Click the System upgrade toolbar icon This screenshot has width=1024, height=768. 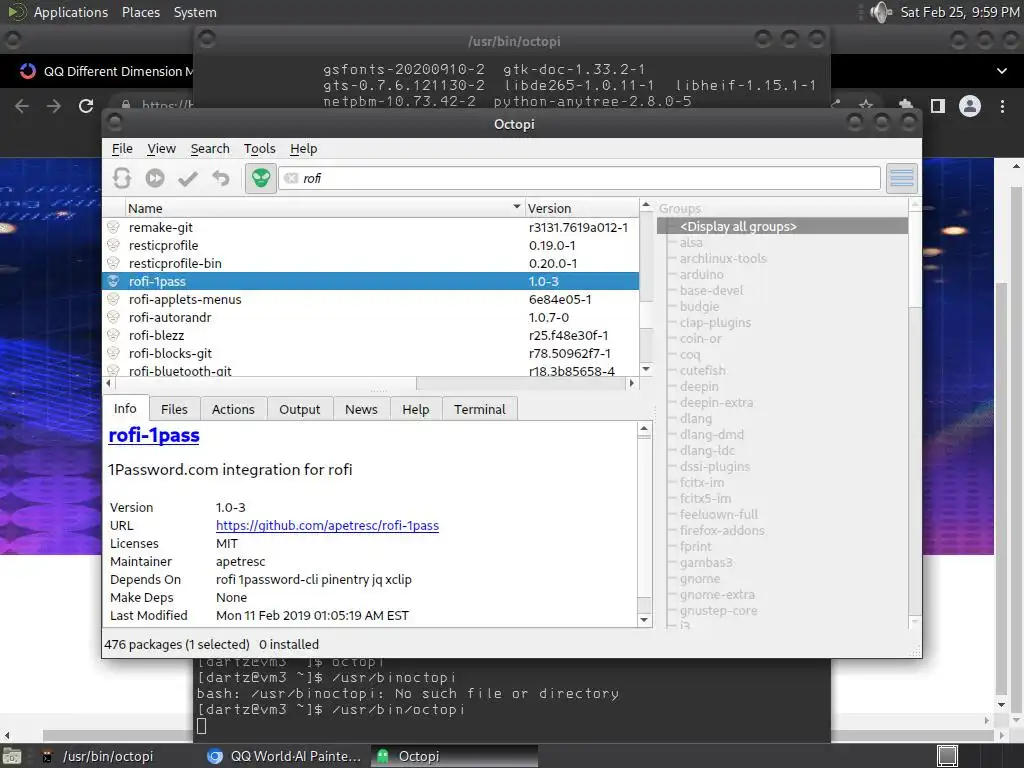[x=155, y=178]
